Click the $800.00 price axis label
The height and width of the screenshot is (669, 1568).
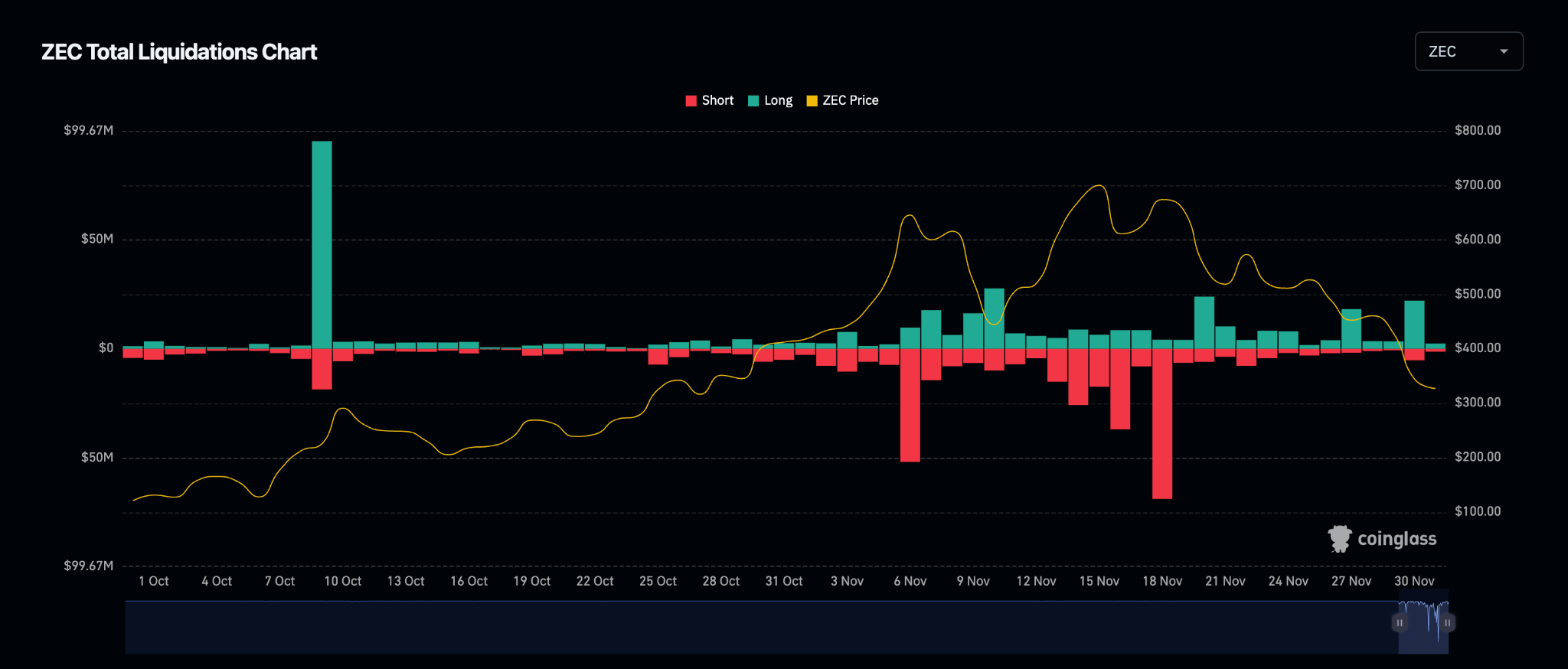point(1478,130)
